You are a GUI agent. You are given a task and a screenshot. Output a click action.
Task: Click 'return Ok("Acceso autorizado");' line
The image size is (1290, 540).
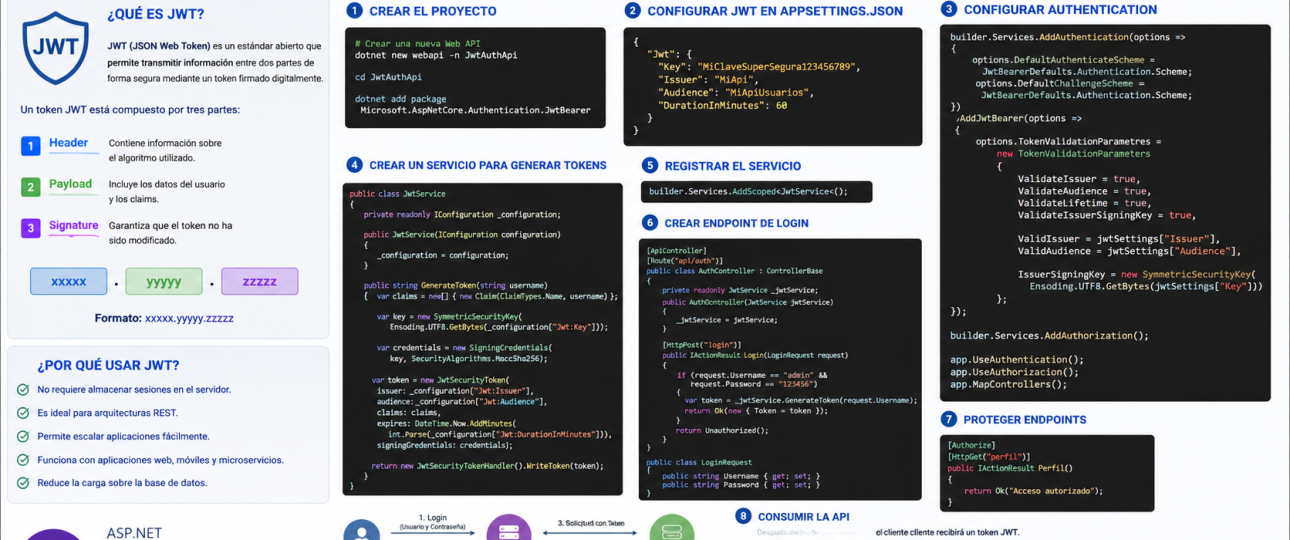point(1033,491)
